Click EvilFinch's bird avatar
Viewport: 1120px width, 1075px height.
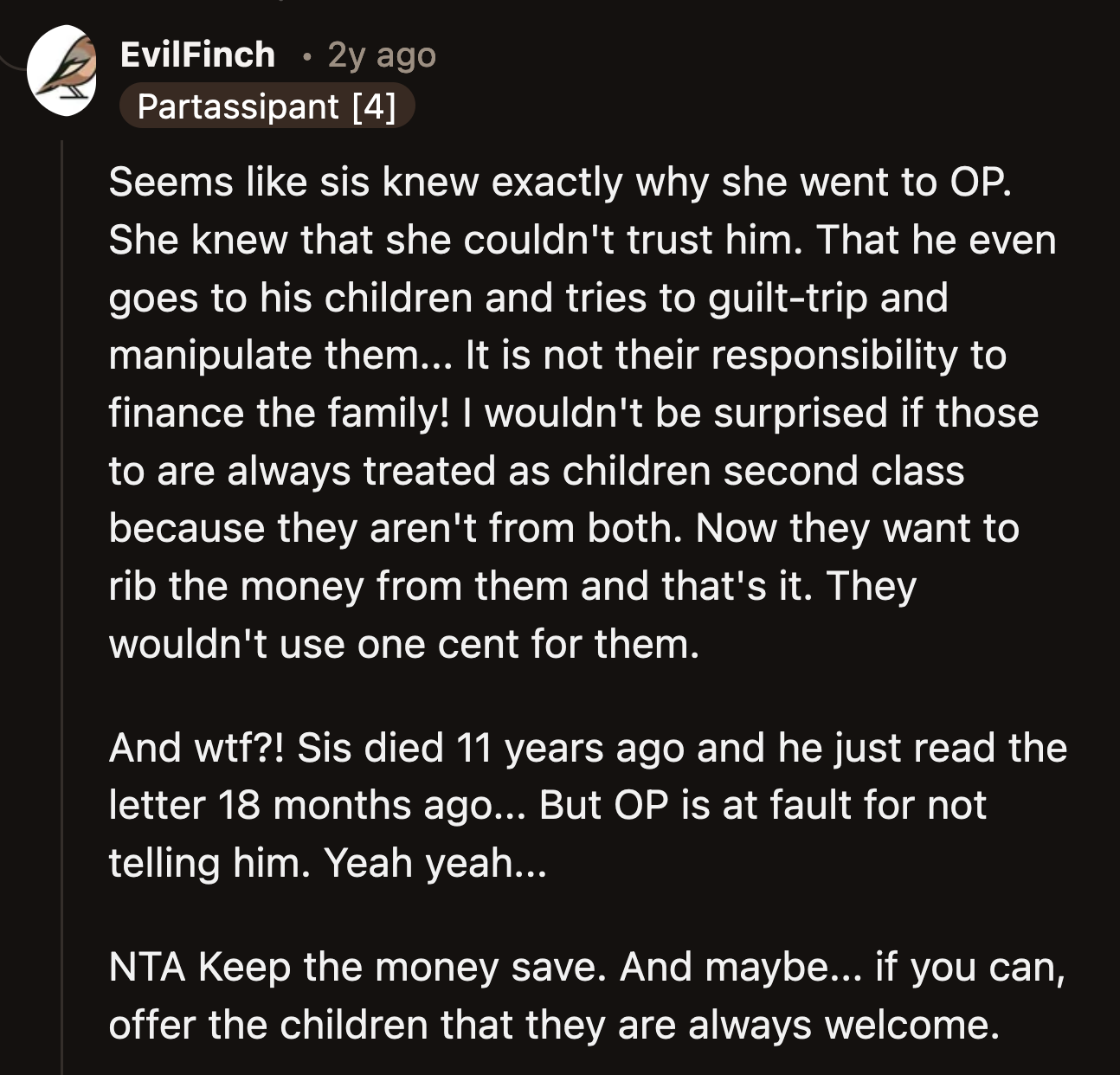coord(61,70)
